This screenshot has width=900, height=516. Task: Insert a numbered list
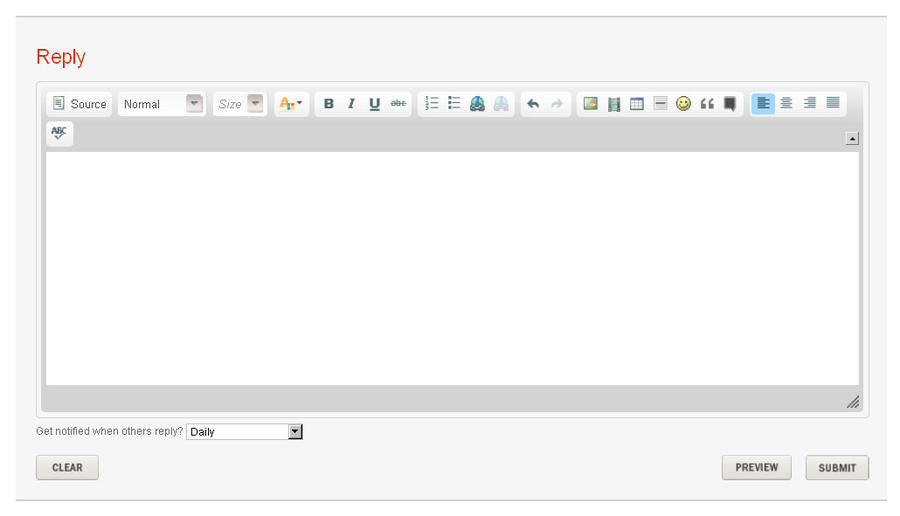[432, 104]
